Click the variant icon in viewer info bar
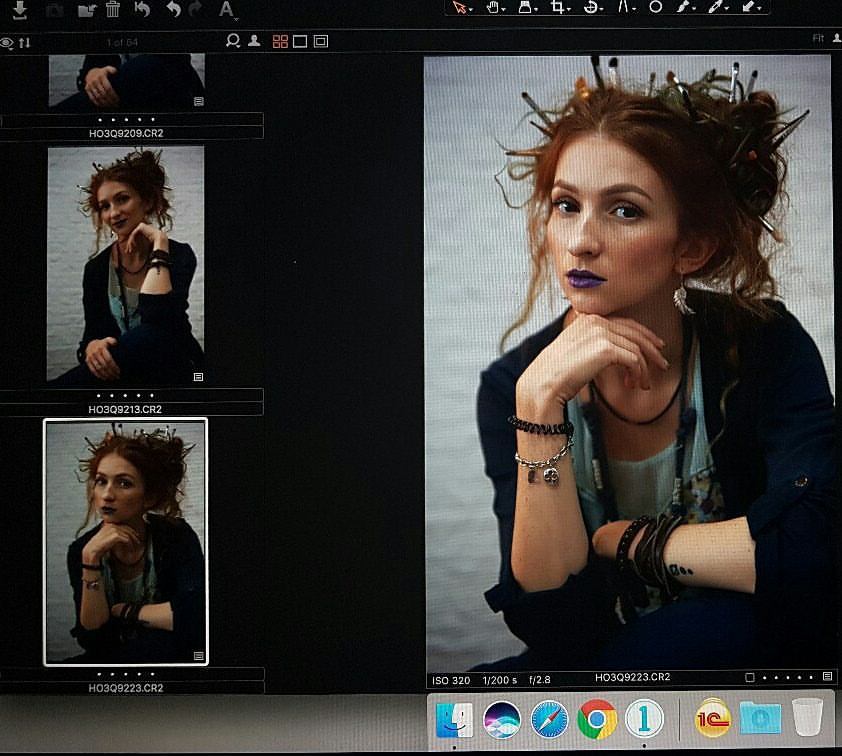 click(x=828, y=677)
